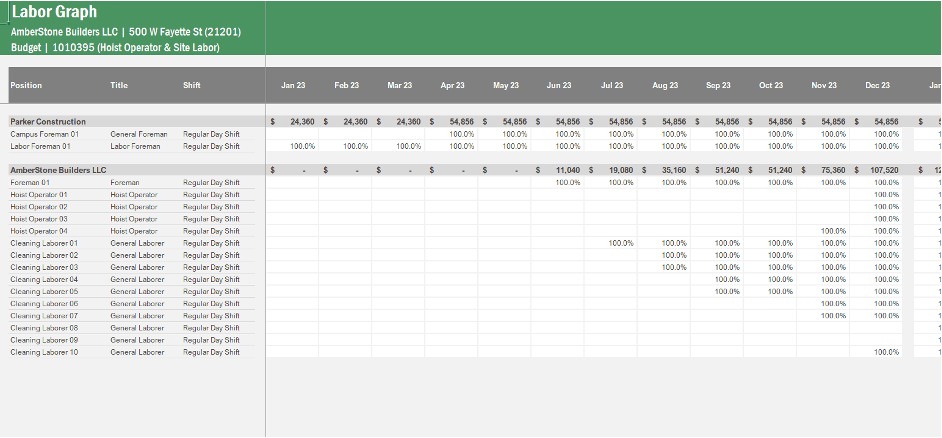
Task: Select the Cleaning Laborer 10 position cell
Action: pyautogui.click(x=44, y=352)
